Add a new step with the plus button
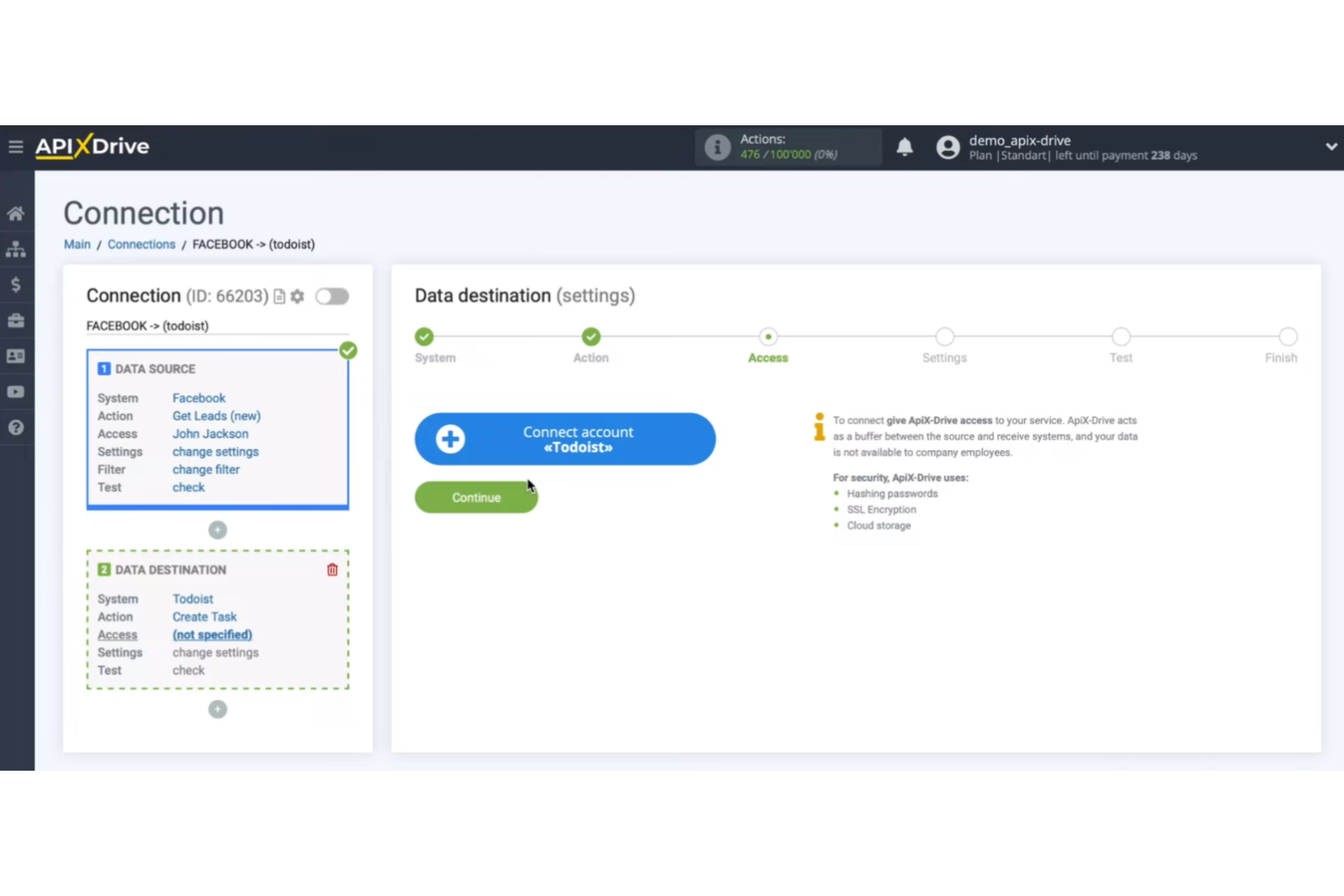 (217, 529)
